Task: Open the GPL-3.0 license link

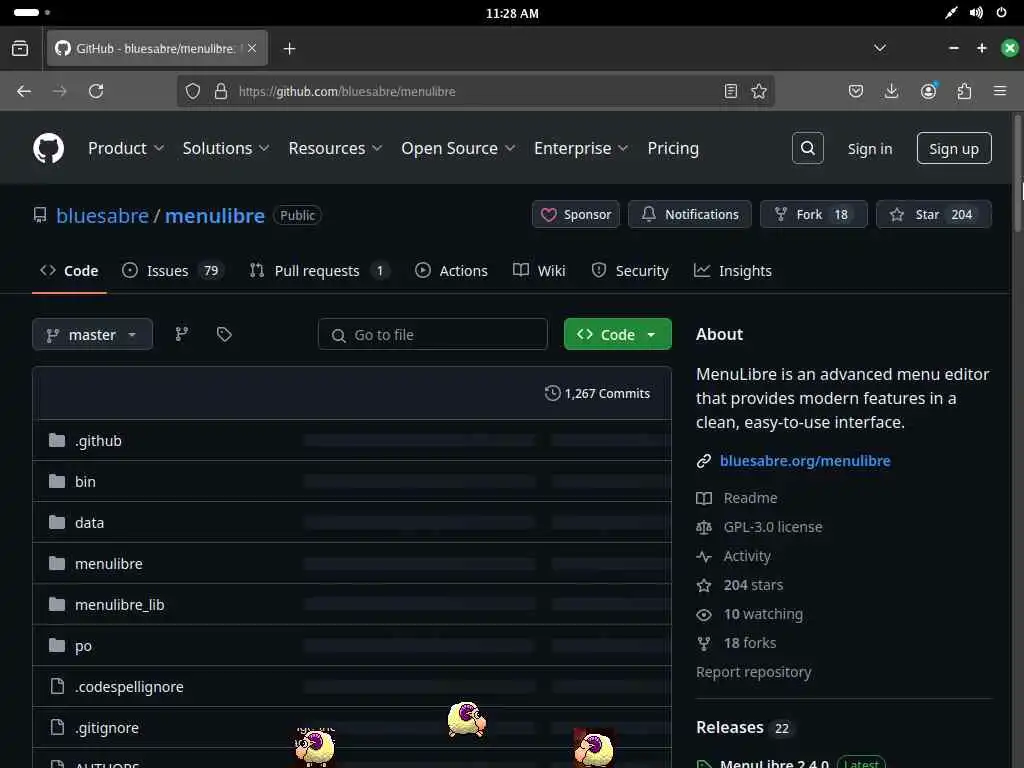Action: 773,527
